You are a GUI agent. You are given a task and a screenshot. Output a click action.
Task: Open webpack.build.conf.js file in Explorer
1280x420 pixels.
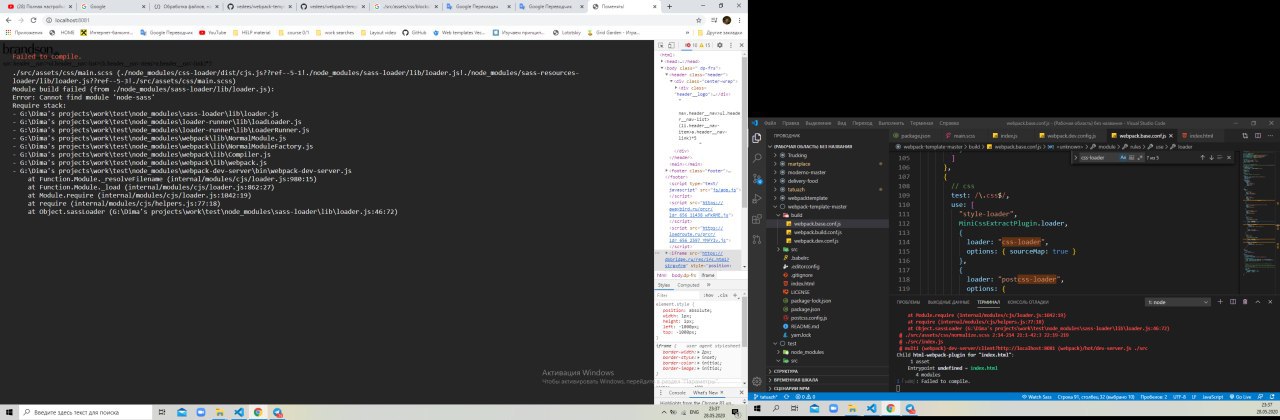[820, 232]
